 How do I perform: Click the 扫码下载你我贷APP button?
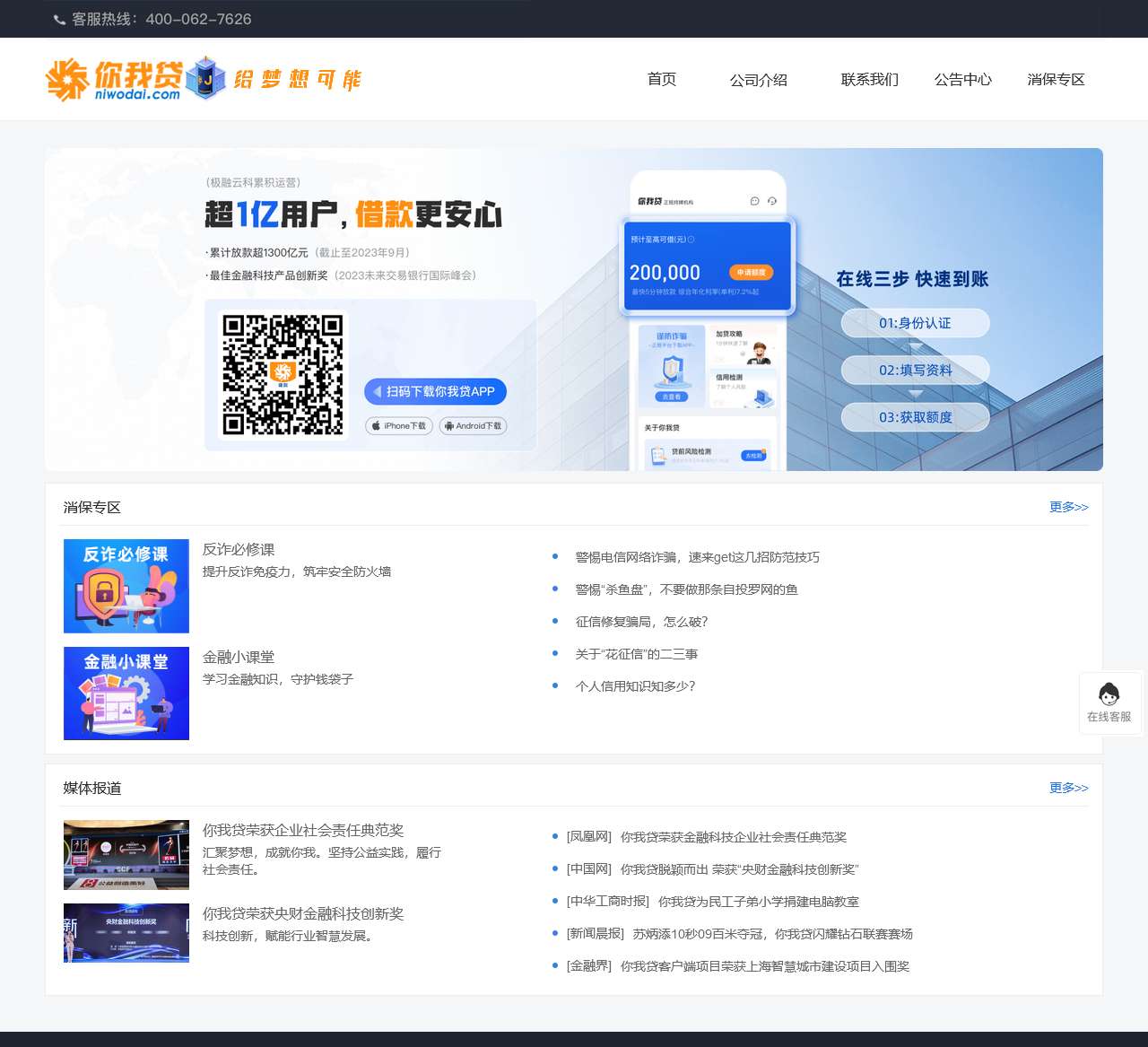[x=435, y=391]
